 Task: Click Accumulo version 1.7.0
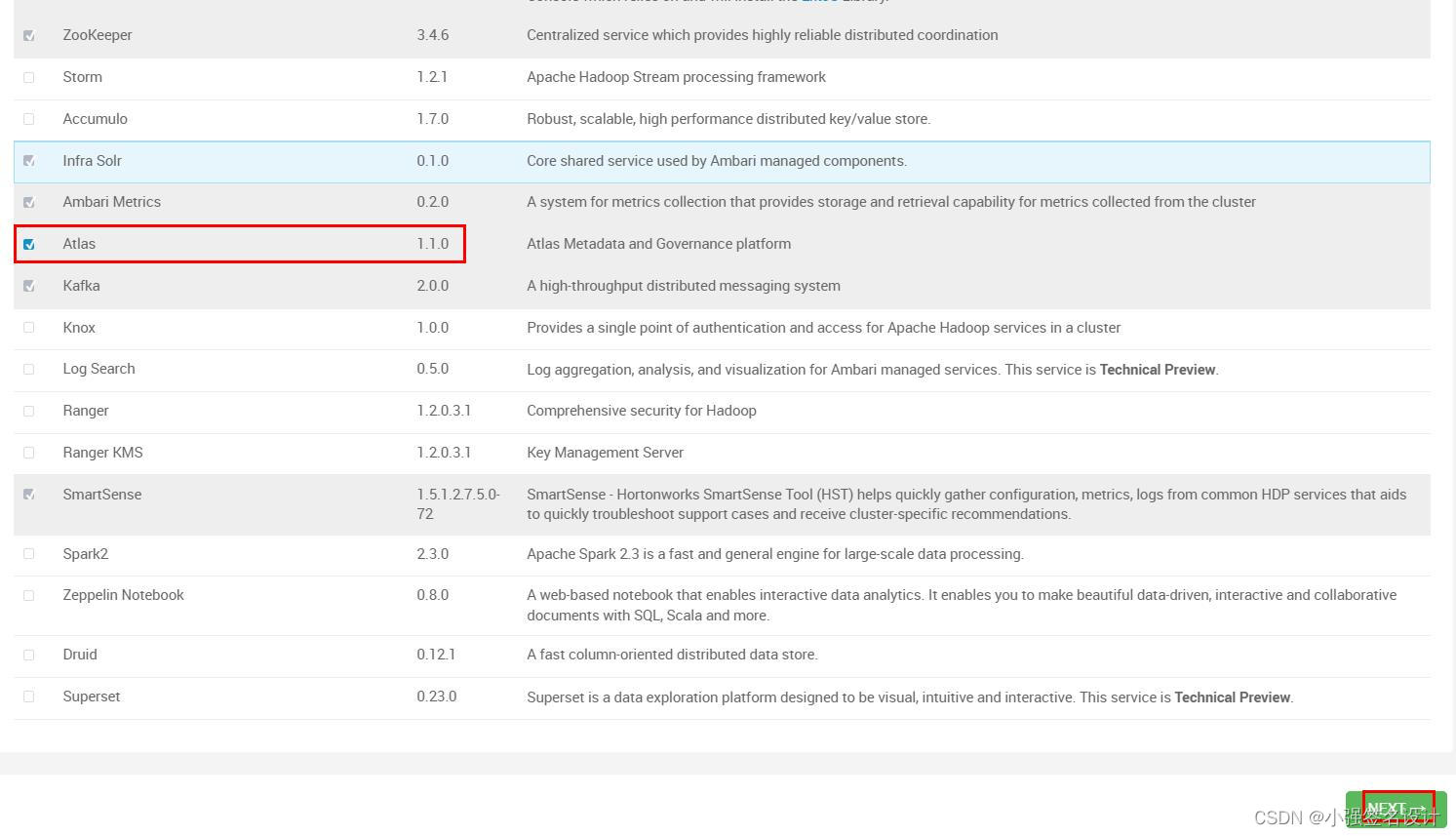[x=433, y=119]
